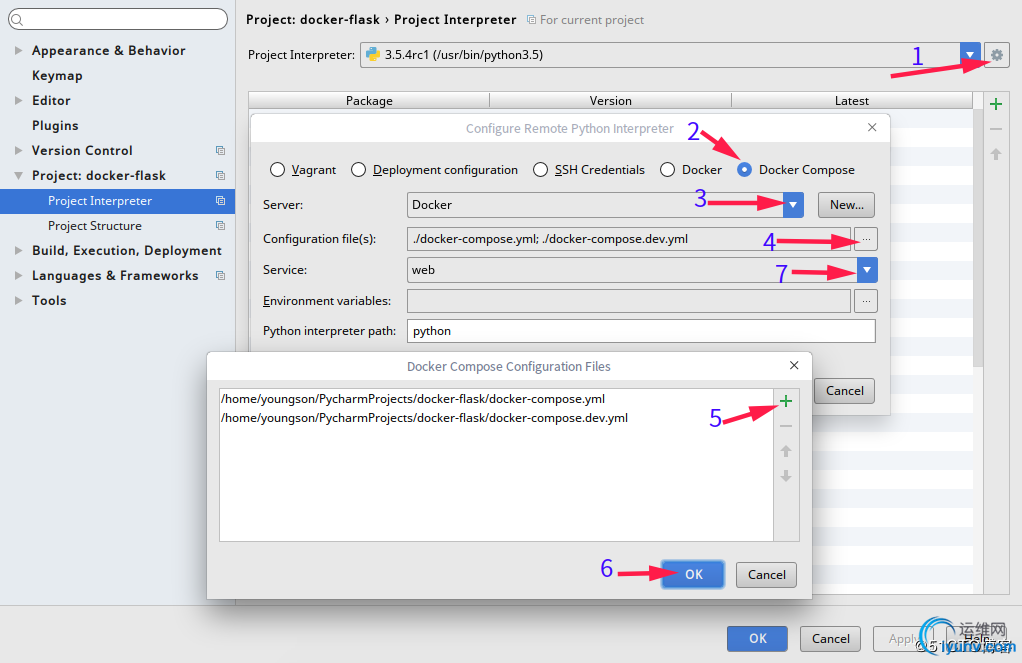The width and height of the screenshot is (1022, 663).
Task: Sort packages by Version column header
Action: click(x=611, y=100)
